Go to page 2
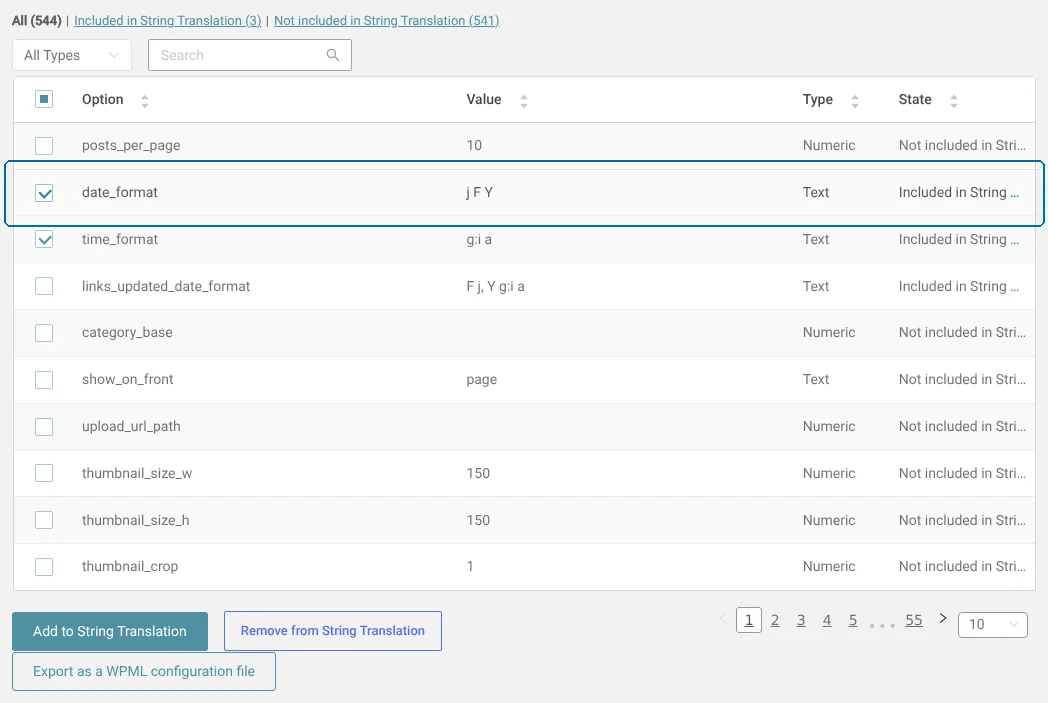1048x703 pixels. [775, 620]
